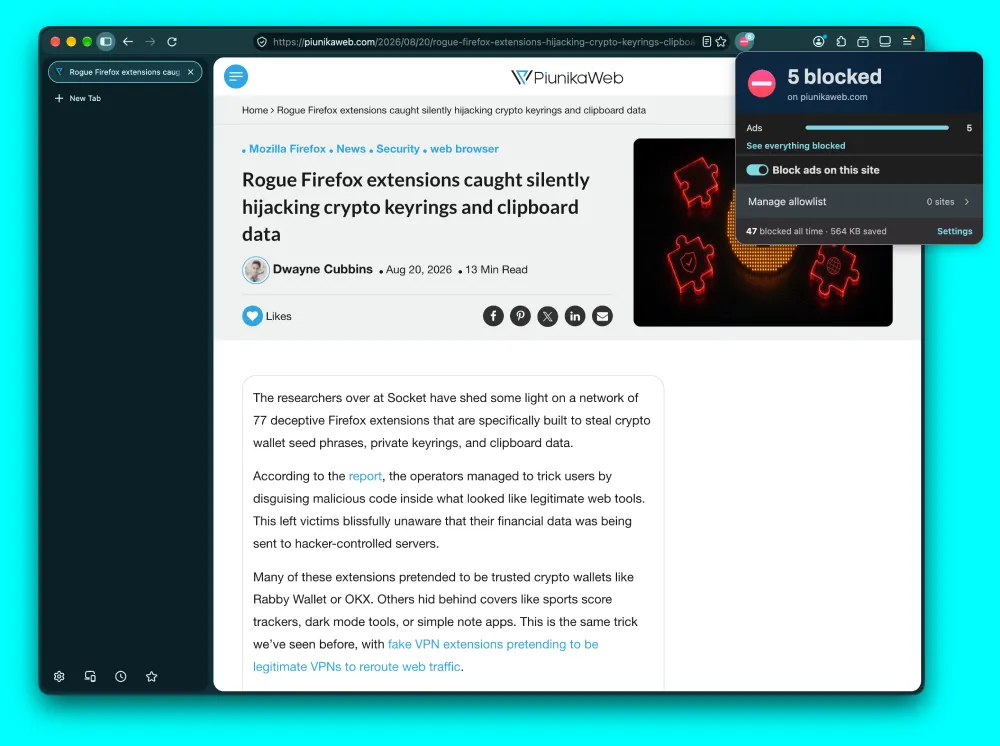Open synced devices icon in the sidebar
Image resolution: width=1000 pixels, height=746 pixels.
pyautogui.click(x=90, y=677)
